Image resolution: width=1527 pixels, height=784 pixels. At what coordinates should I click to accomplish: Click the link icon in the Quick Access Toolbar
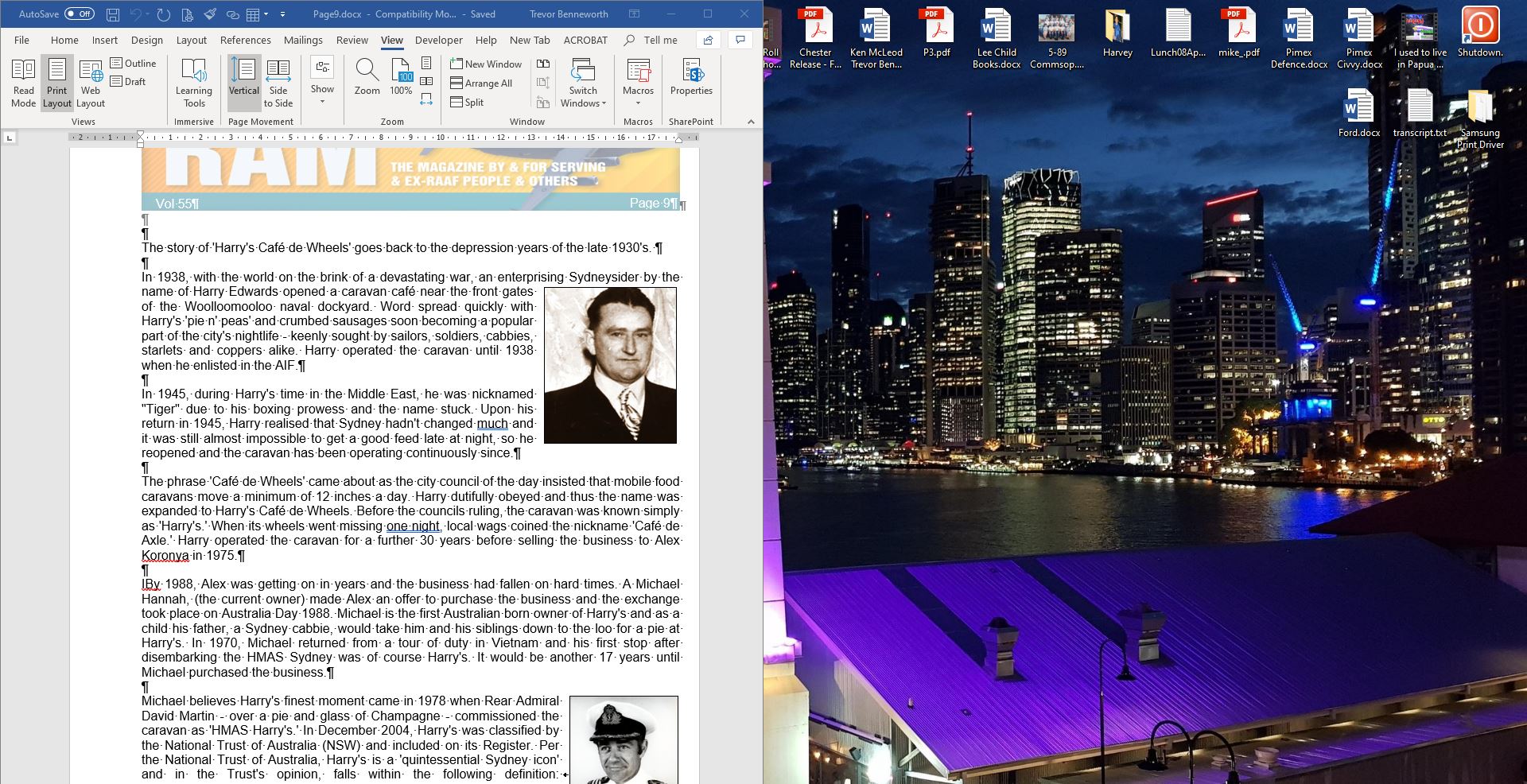click(232, 14)
